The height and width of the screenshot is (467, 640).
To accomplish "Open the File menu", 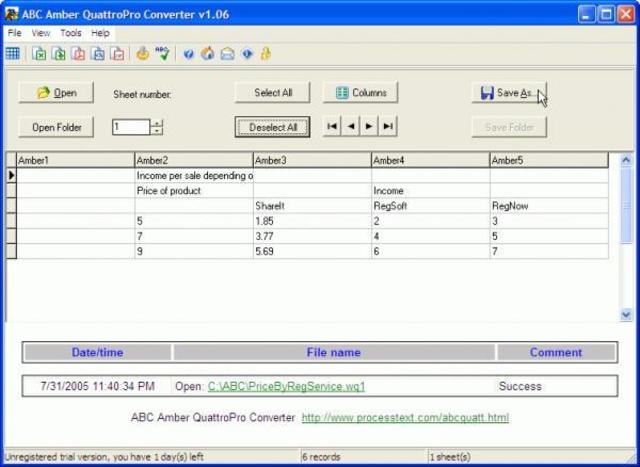I will (x=15, y=33).
